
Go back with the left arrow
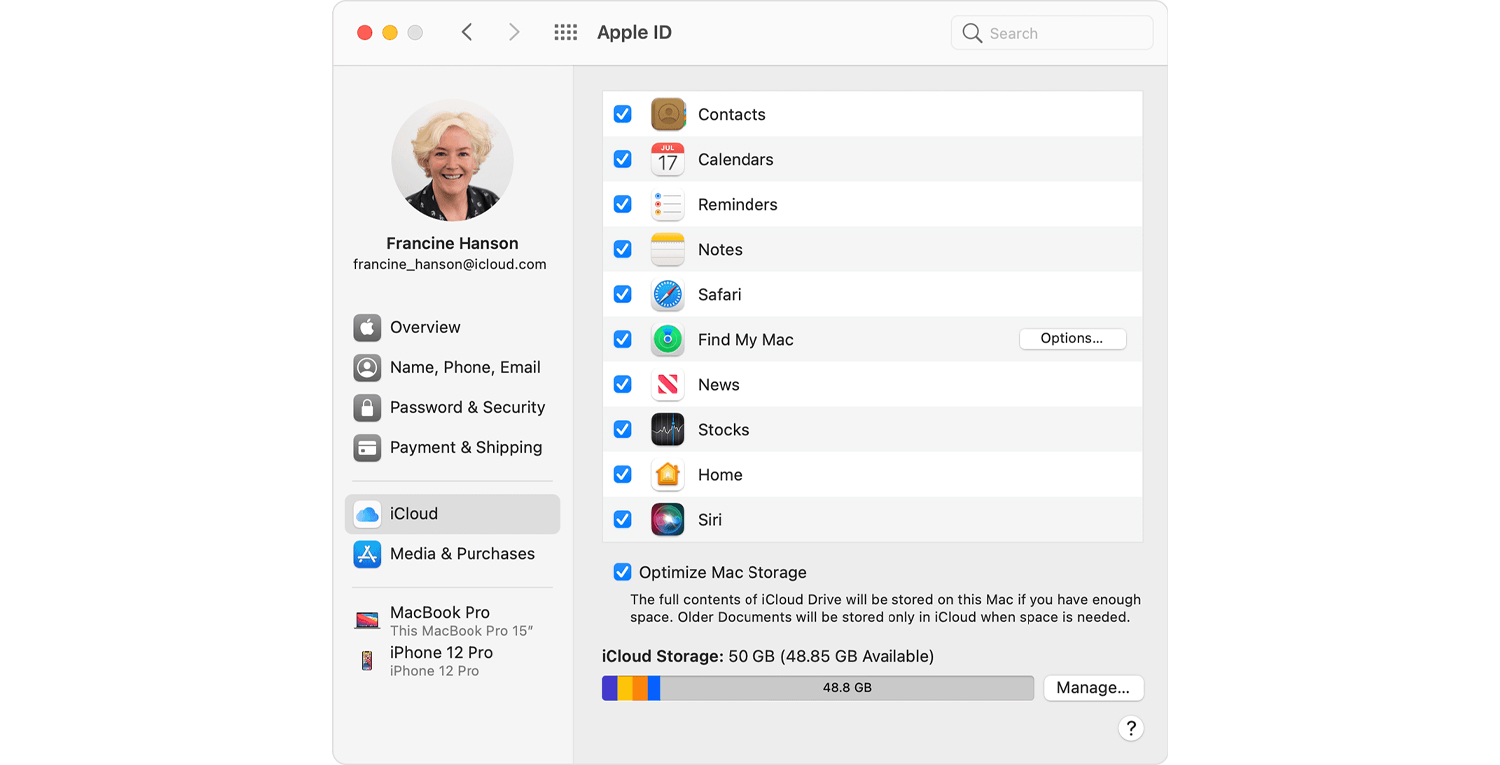467,32
